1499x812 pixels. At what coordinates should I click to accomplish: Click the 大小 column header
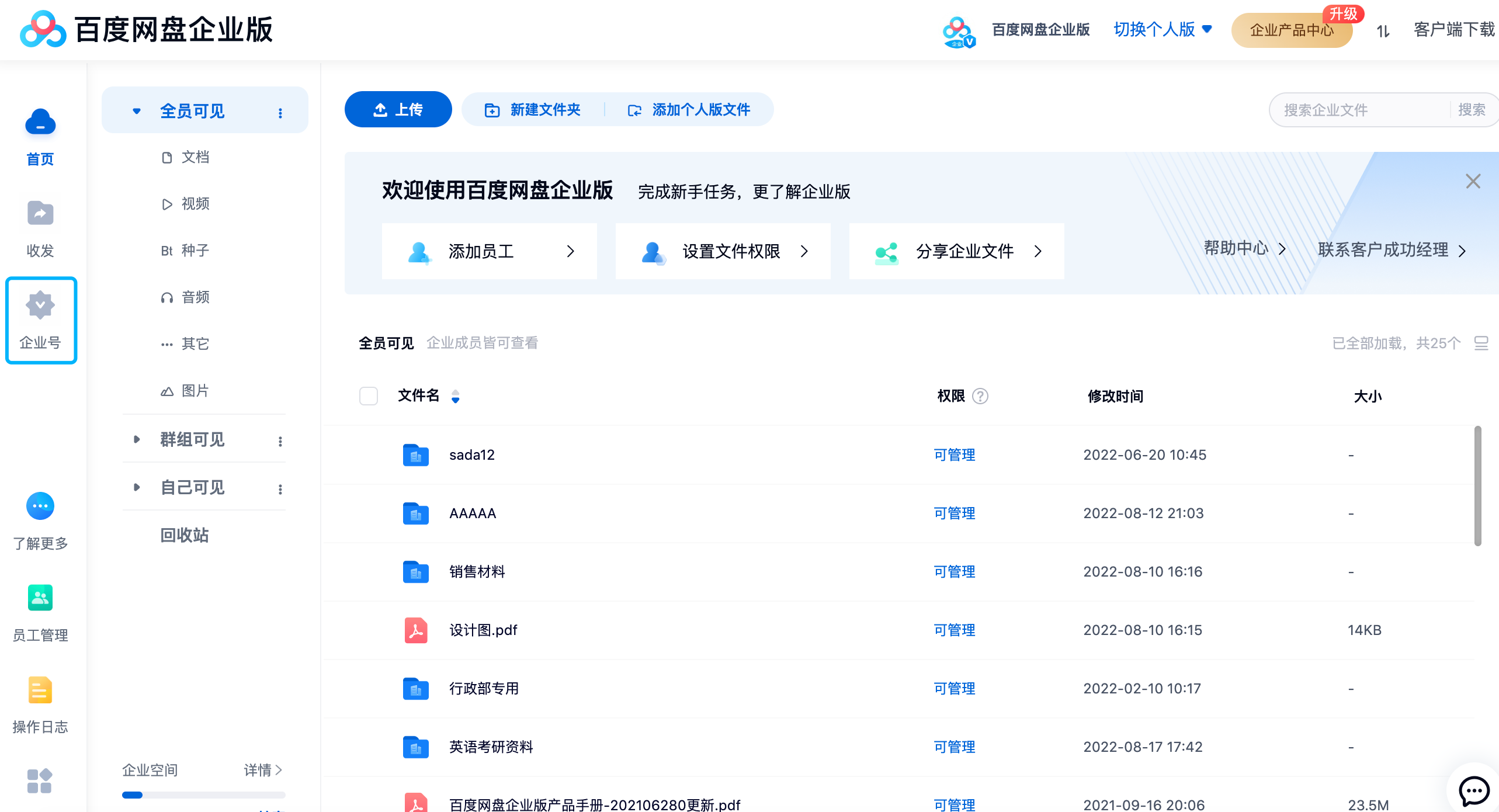click(x=1368, y=396)
